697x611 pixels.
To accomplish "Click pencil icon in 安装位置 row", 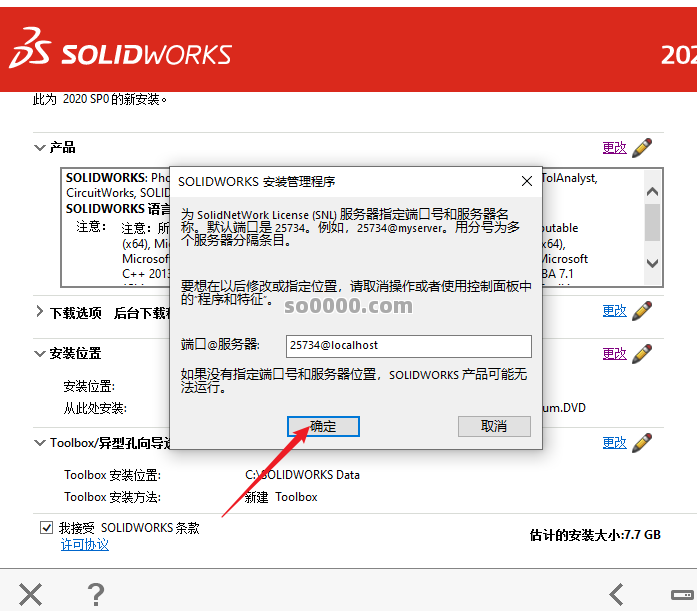I will (x=642, y=354).
